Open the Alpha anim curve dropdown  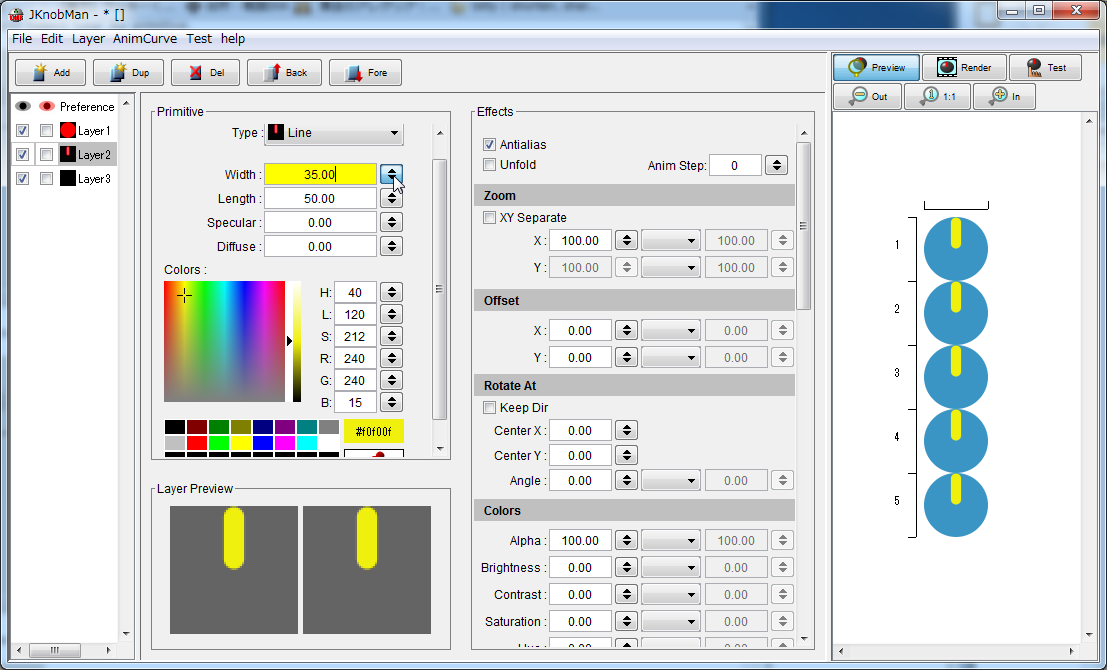[x=671, y=541]
